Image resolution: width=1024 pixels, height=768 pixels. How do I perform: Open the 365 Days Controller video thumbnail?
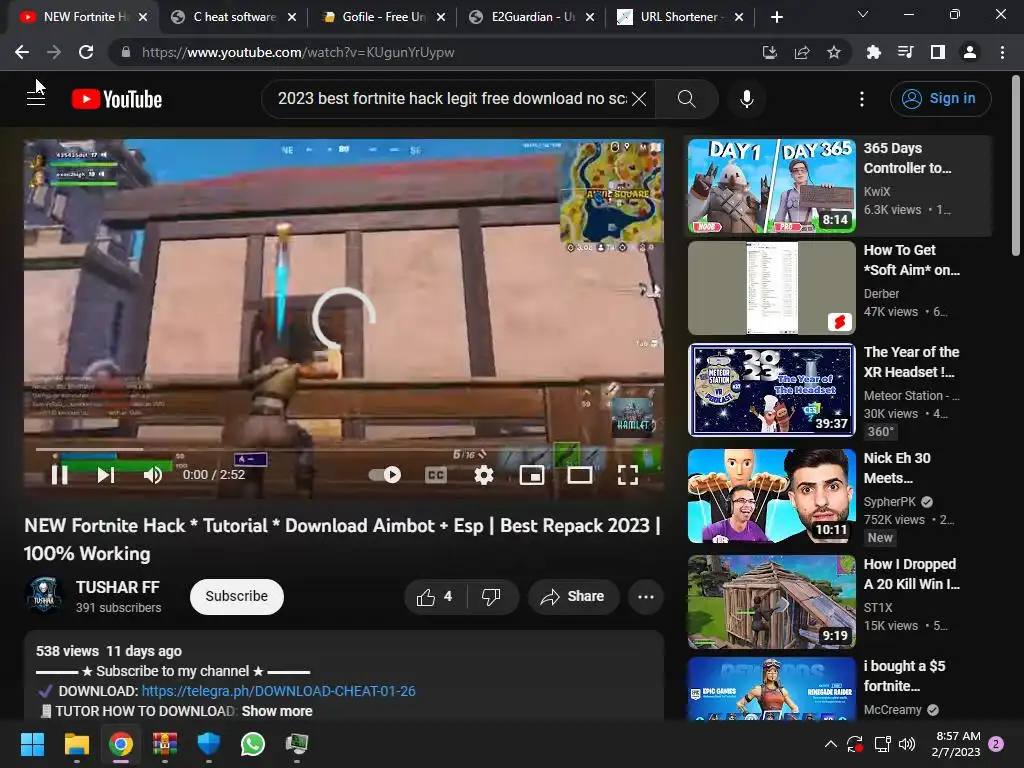pos(771,185)
